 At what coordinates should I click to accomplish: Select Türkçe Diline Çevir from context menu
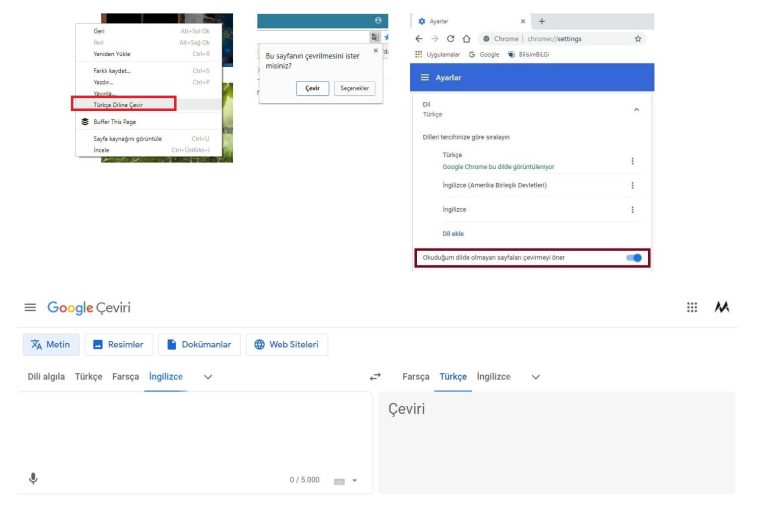click(x=123, y=104)
